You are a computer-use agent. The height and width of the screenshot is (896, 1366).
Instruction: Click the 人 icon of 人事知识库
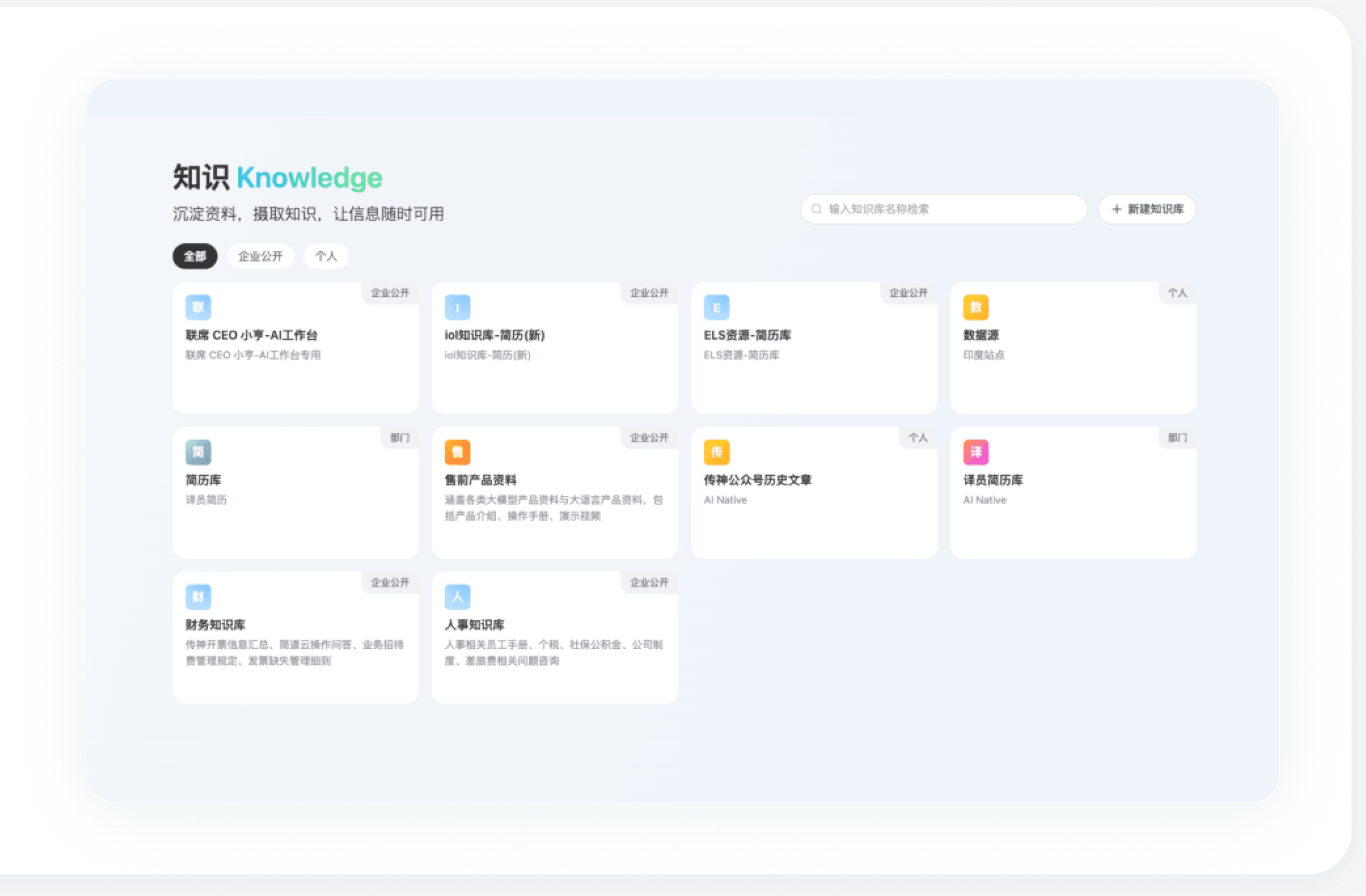[457, 597]
